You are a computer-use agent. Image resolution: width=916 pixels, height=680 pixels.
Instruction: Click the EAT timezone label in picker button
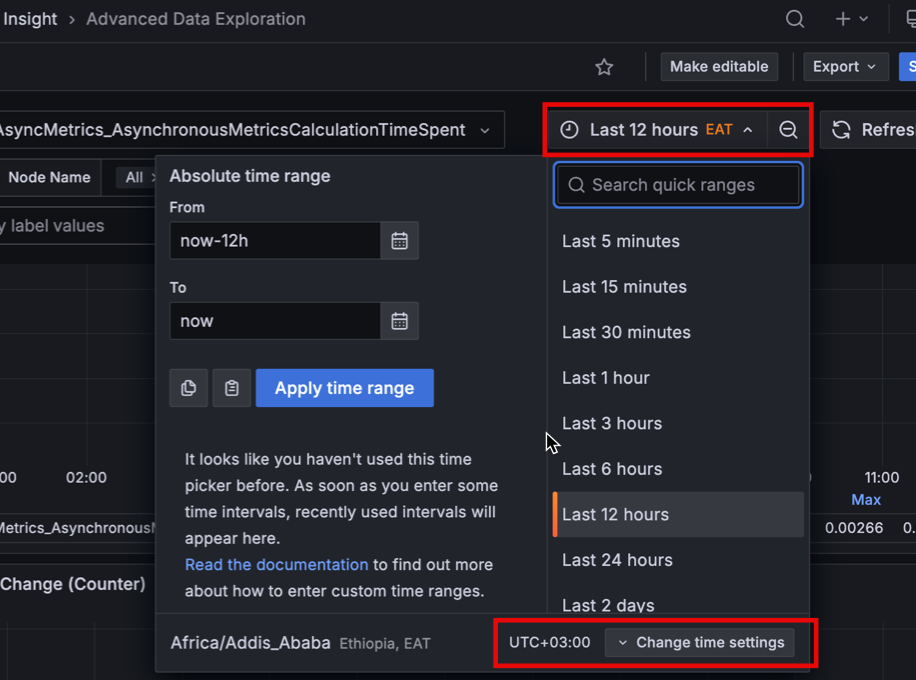tap(719, 130)
